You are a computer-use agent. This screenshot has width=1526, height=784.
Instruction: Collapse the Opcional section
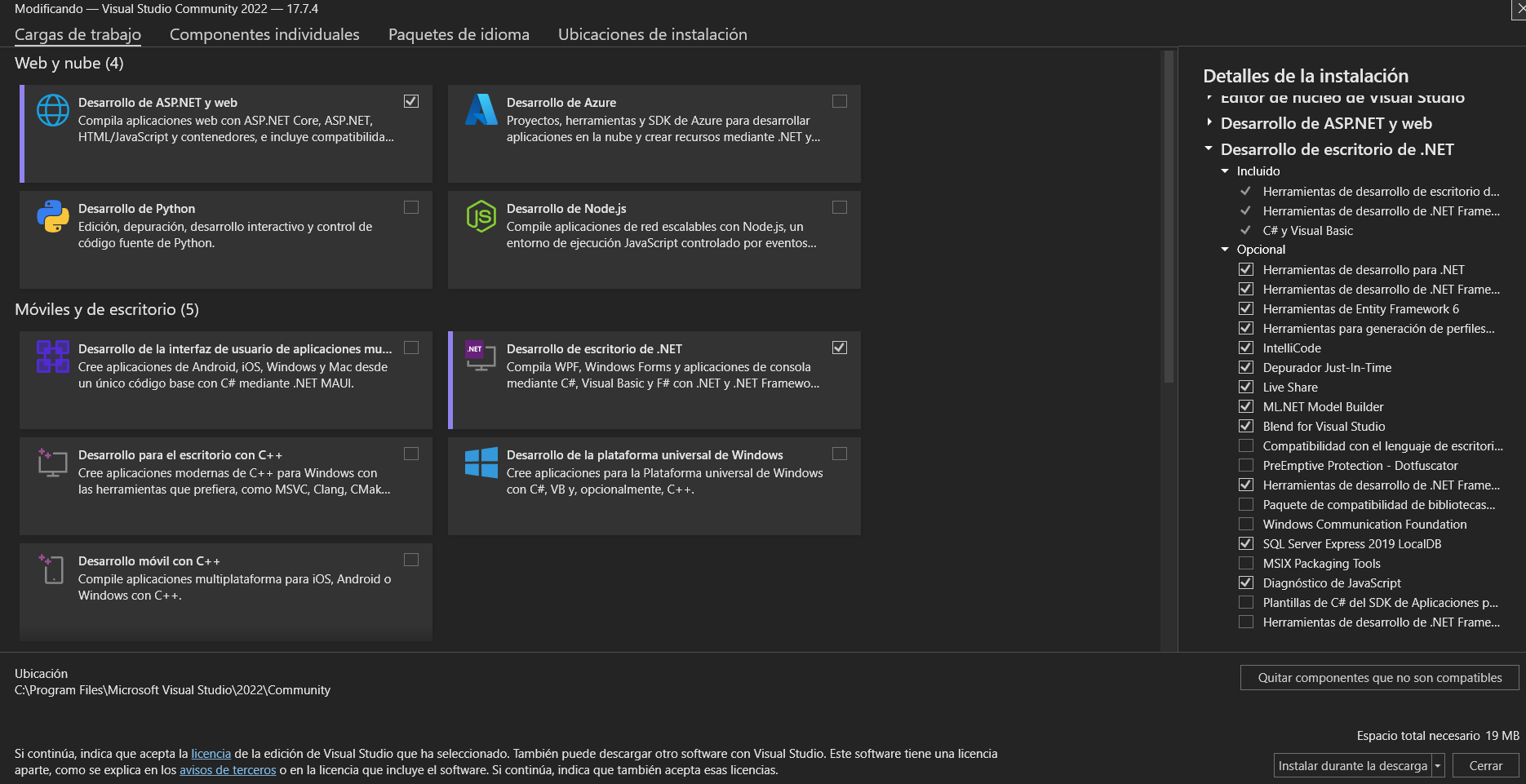click(x=1225, y=250)
